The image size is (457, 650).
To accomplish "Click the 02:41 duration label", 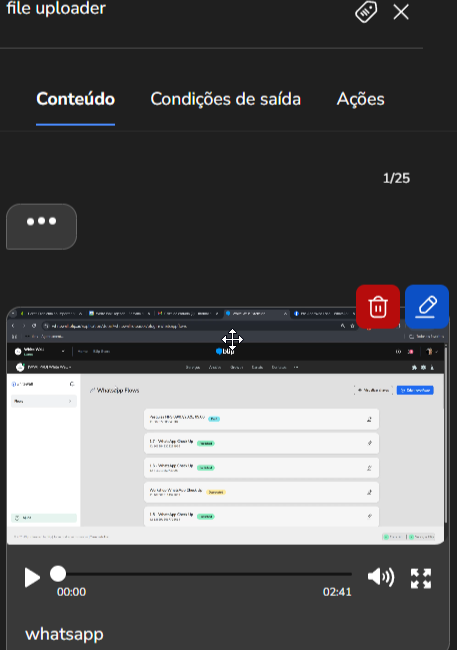I will 337,592.
